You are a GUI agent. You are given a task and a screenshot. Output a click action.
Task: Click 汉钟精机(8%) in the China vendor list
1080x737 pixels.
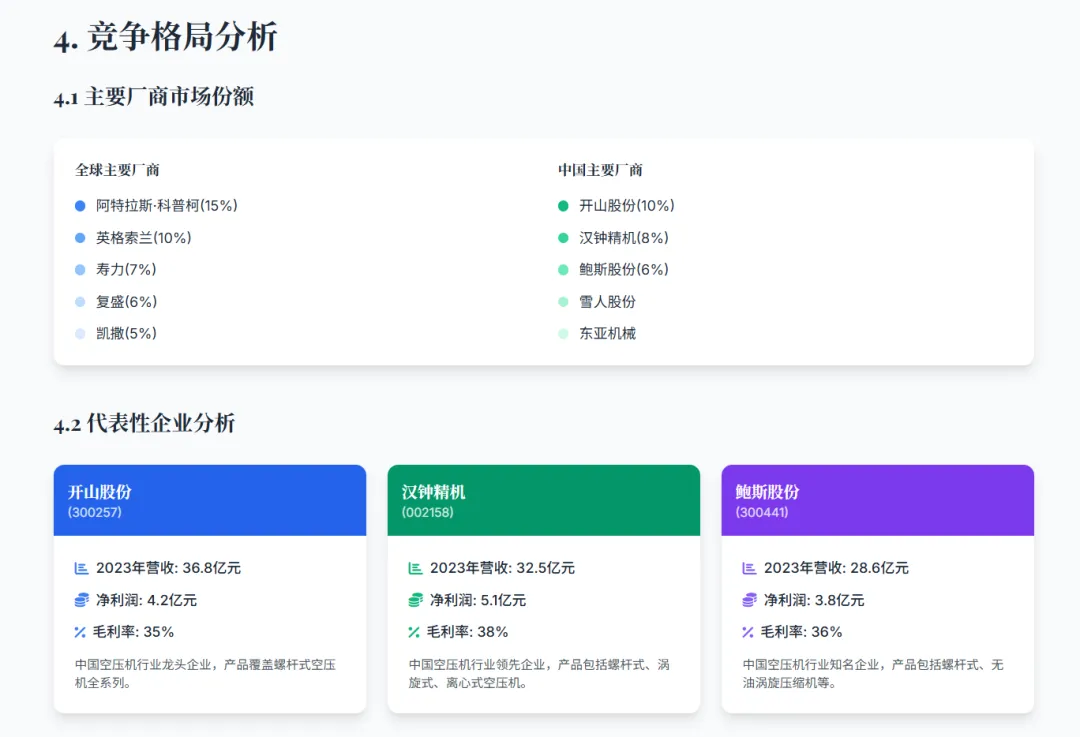624,238
